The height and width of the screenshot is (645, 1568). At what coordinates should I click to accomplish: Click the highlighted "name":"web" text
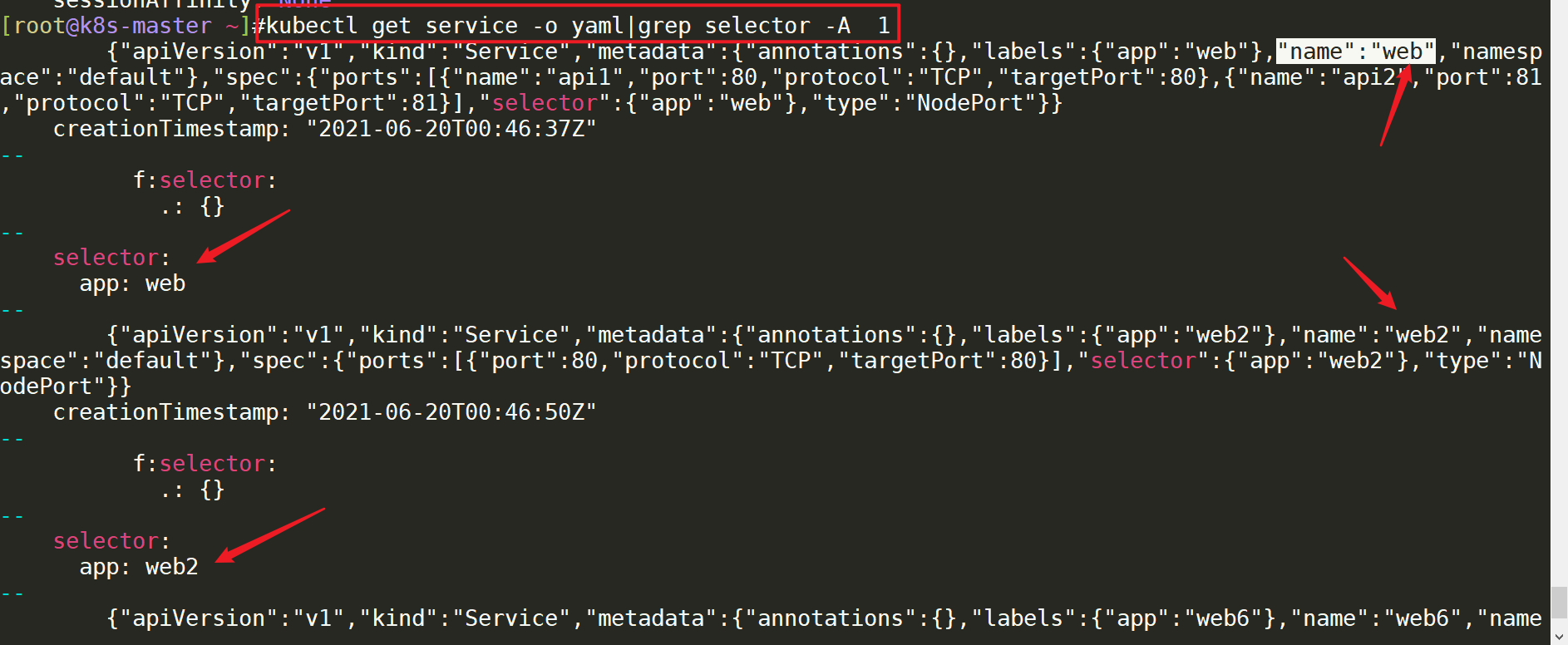click(x=1356, y=52)
